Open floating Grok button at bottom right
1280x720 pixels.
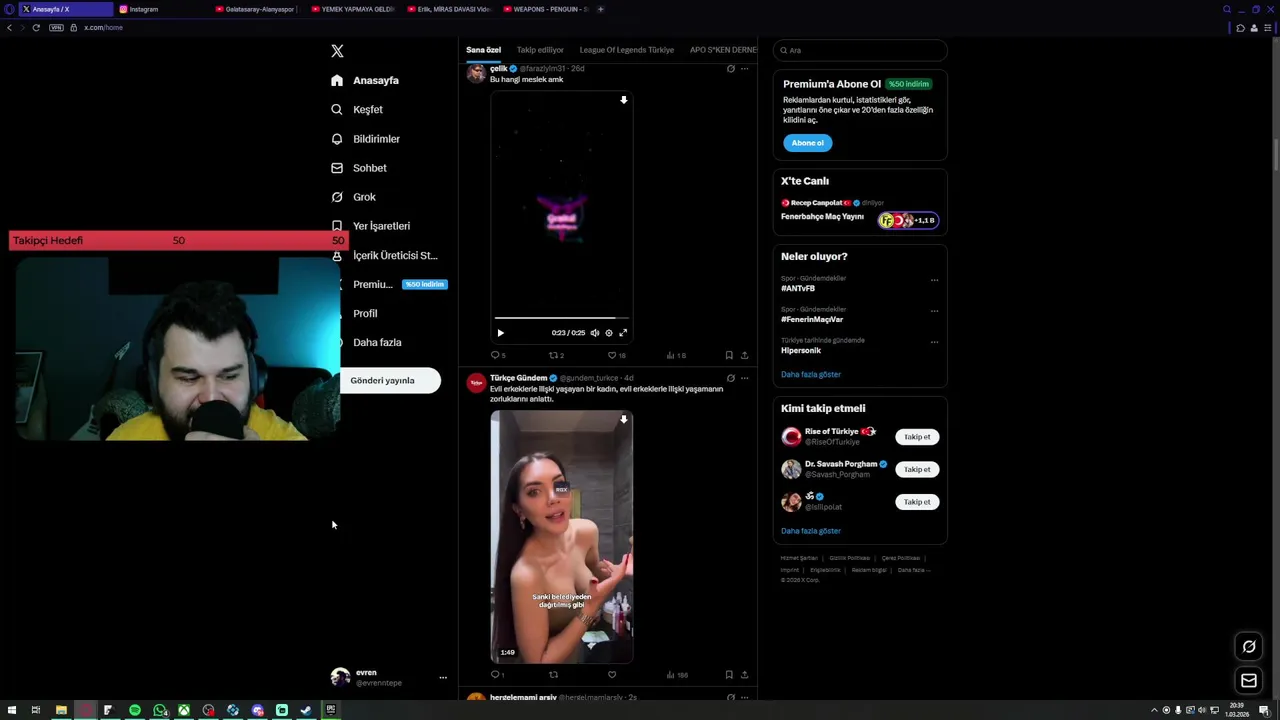[1249, 646]
